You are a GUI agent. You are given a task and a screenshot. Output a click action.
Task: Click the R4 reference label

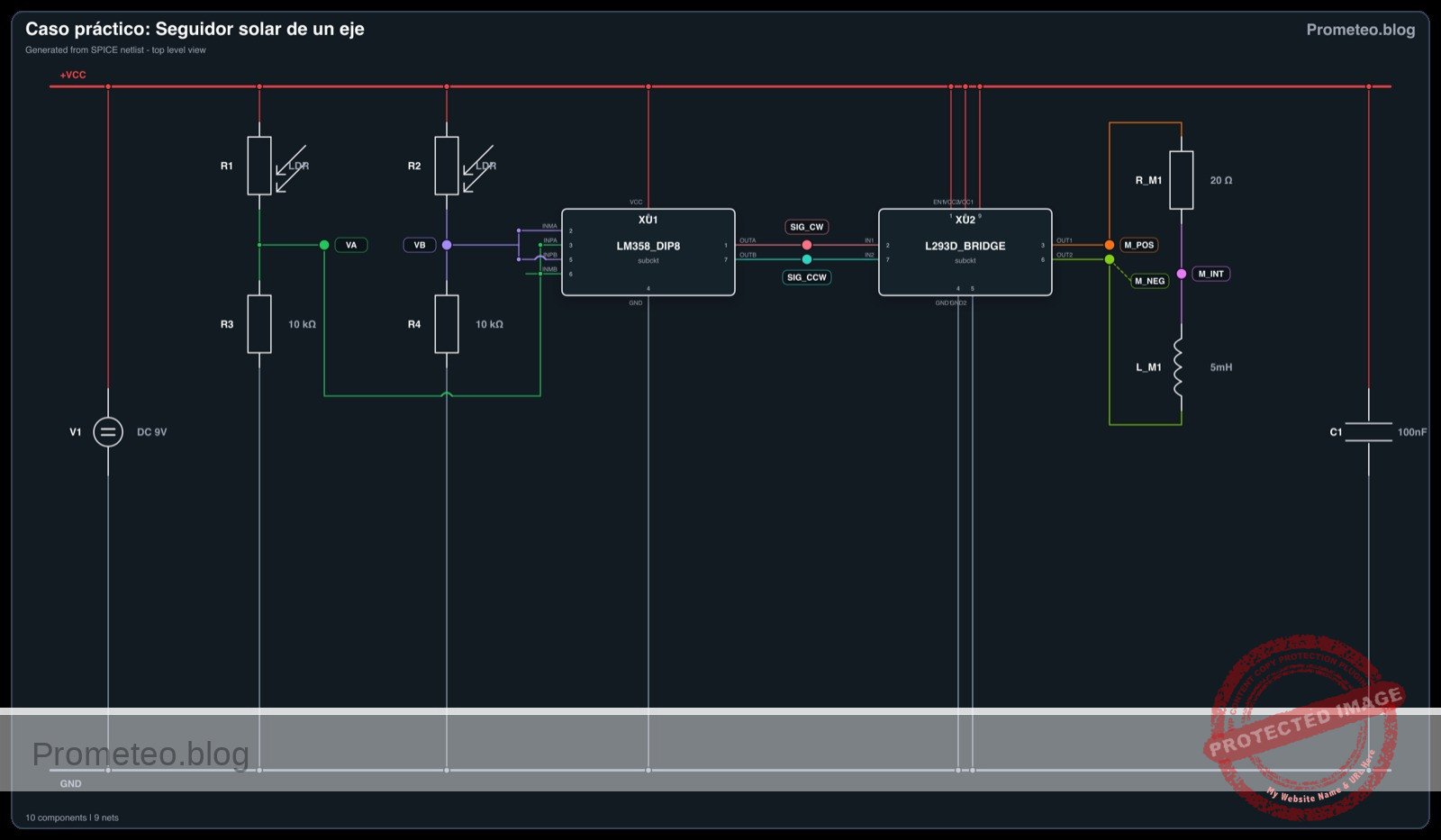coord(414,324)
